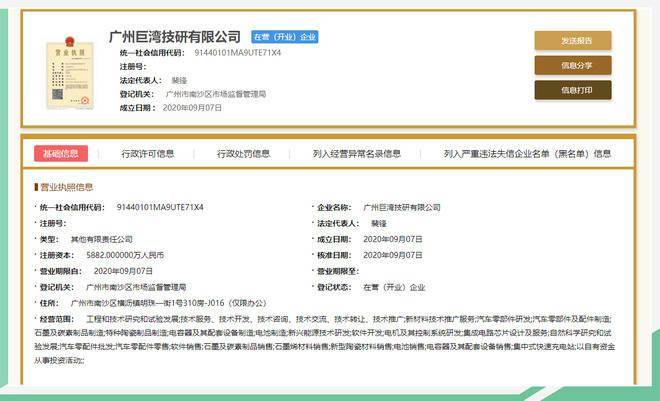Click the 法定代表人 name in license info

[379, 223]
